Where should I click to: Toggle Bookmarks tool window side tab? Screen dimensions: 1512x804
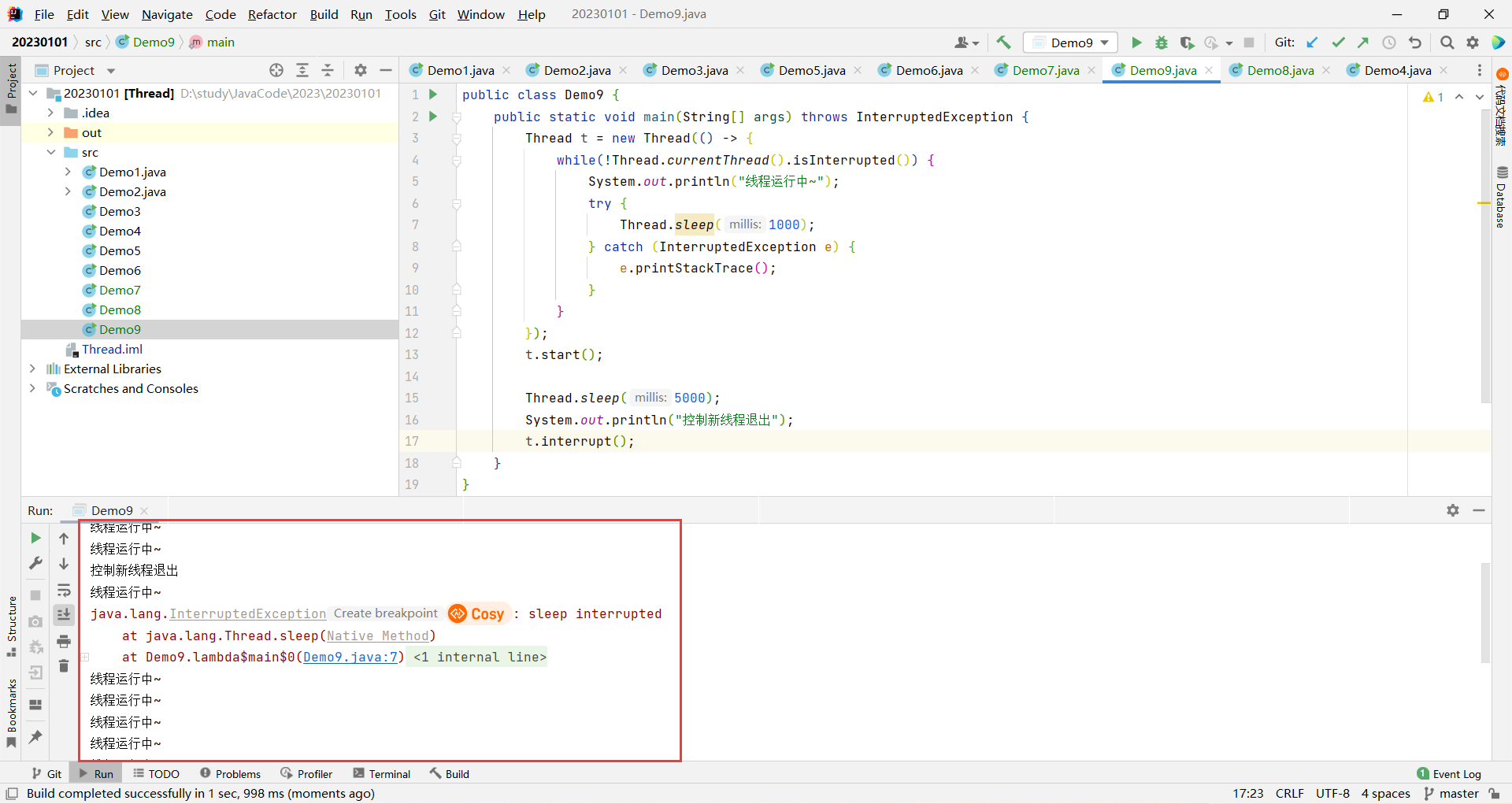pos(11,713)
